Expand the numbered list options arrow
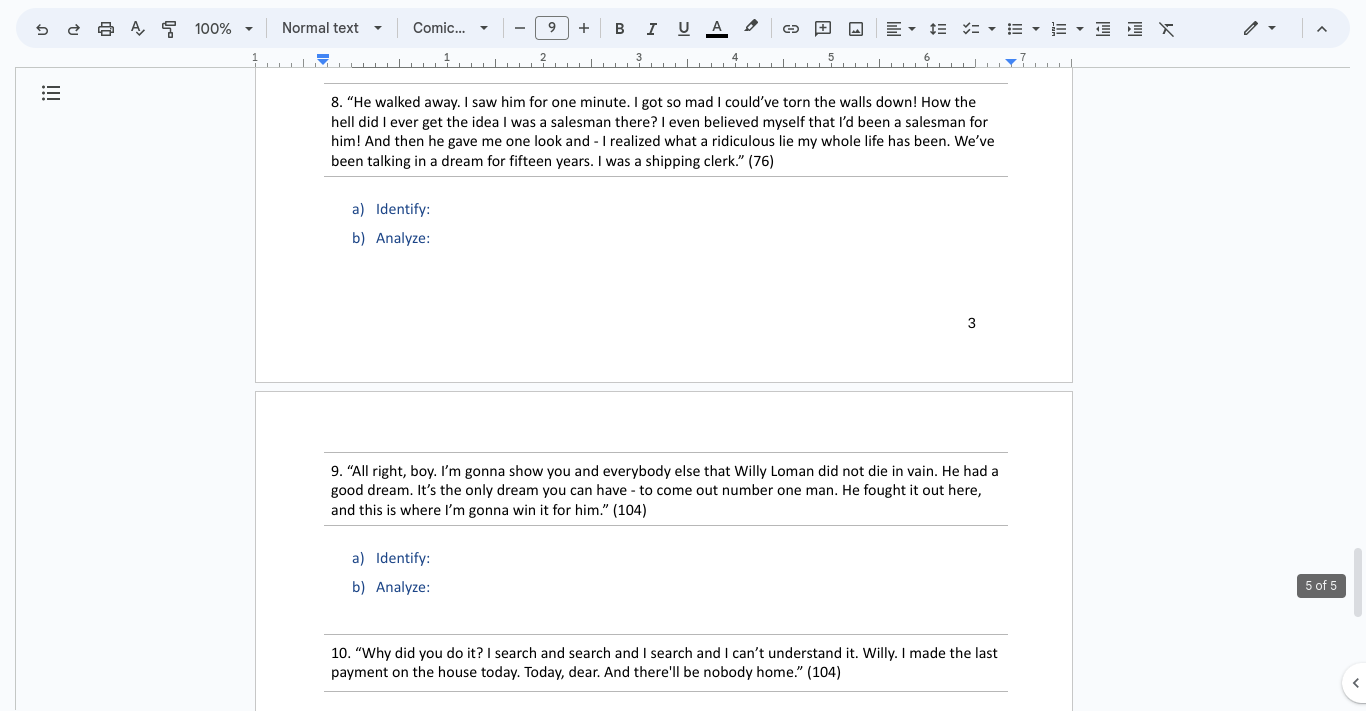The height and width of the screenshot is (711, 1366). (x=1080, y=29)
